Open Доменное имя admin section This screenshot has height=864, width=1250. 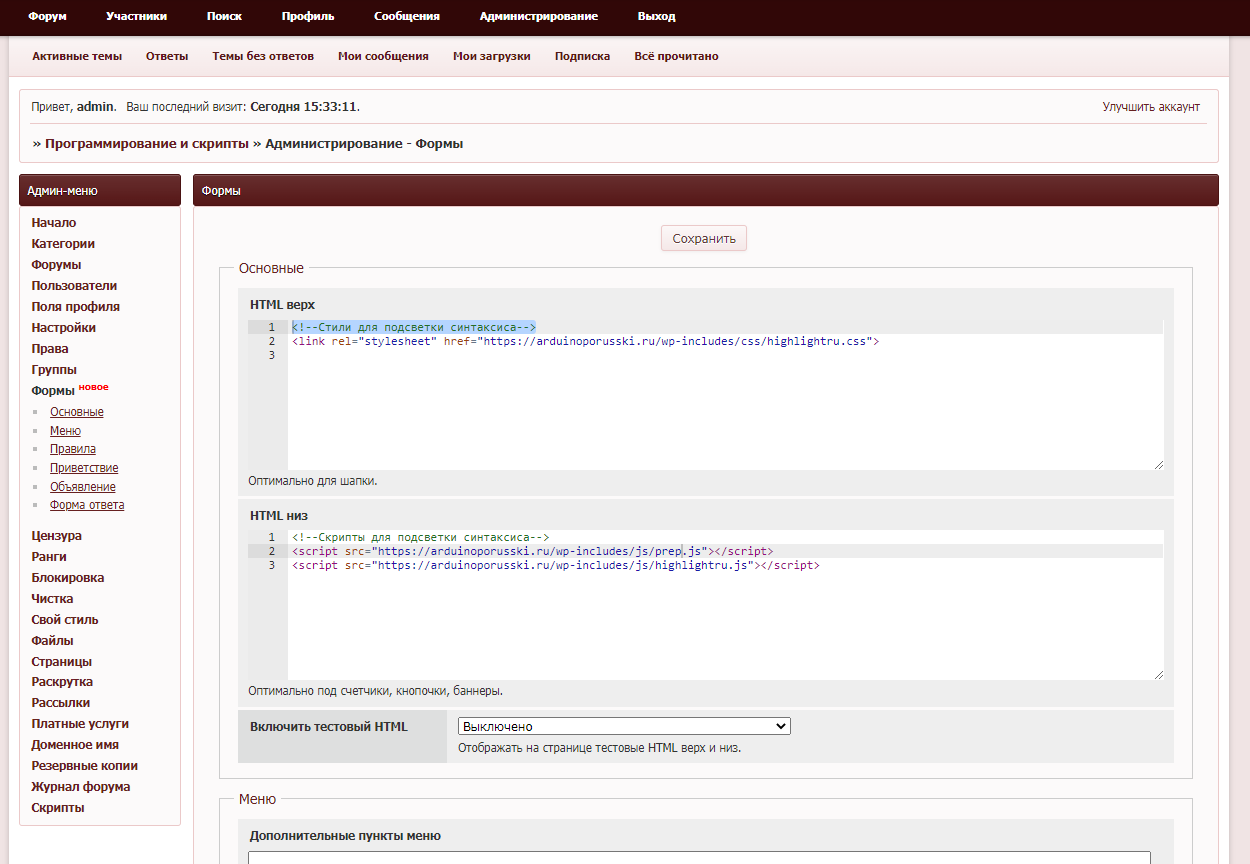[x=75, y=745]
